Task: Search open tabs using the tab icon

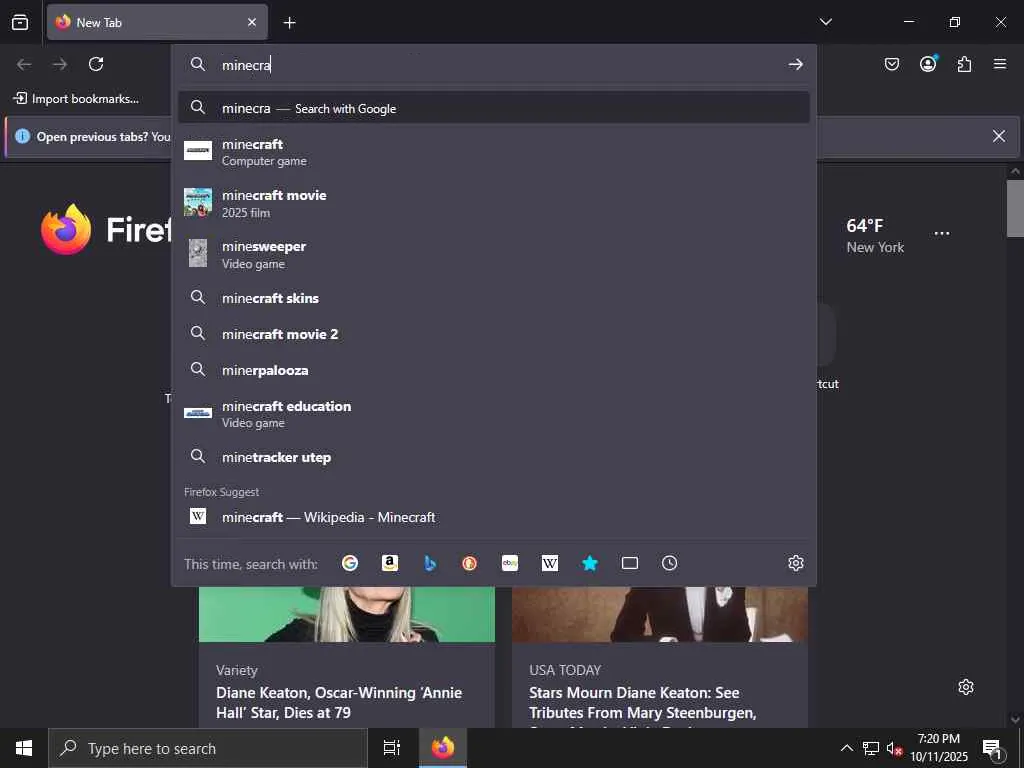Action: click(630, 563)
